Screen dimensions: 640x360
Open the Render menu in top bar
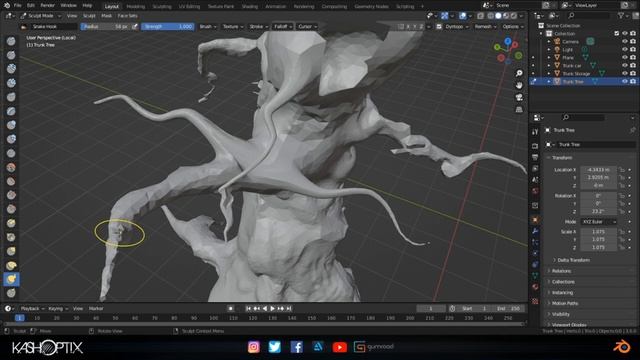click(47, 6)
